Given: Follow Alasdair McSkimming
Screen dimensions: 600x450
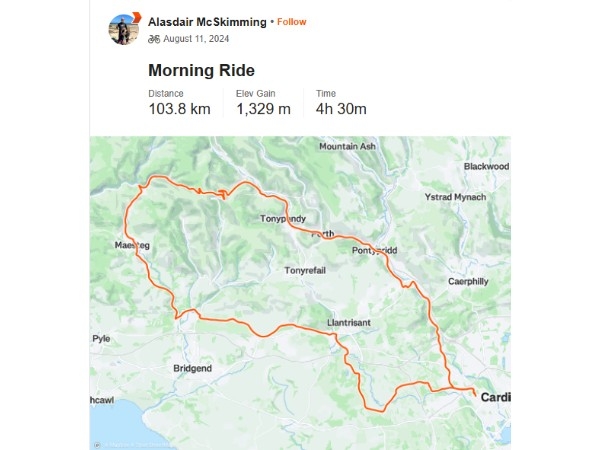Looking at the screenshot, I should pos(292,22).
